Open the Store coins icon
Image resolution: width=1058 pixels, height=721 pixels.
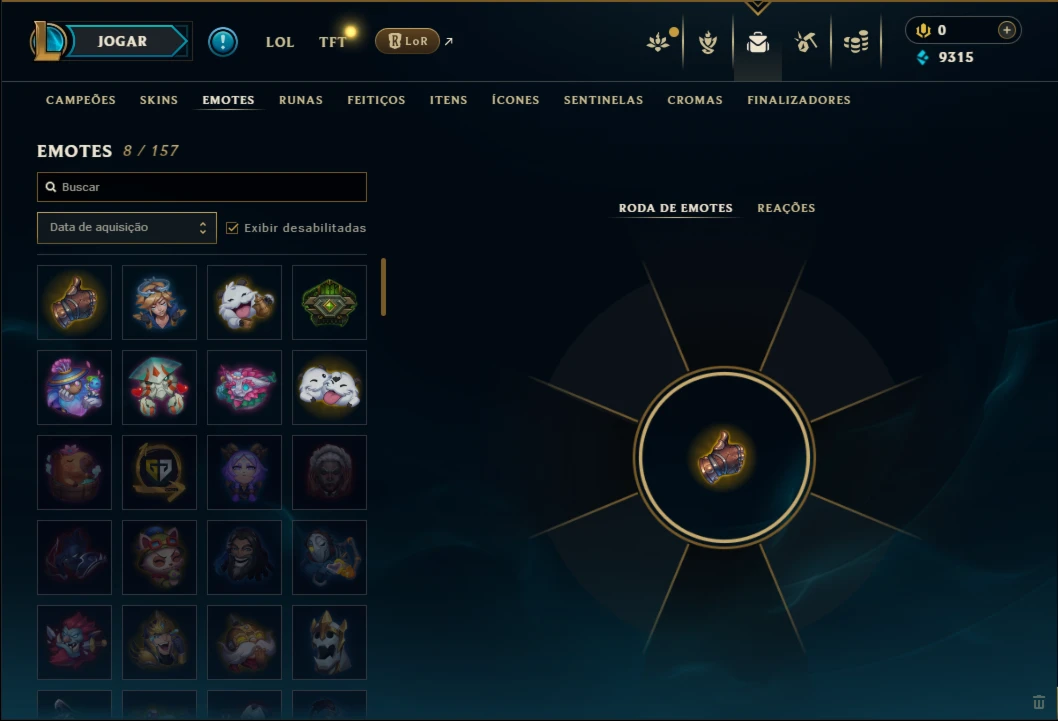[856, 42]
